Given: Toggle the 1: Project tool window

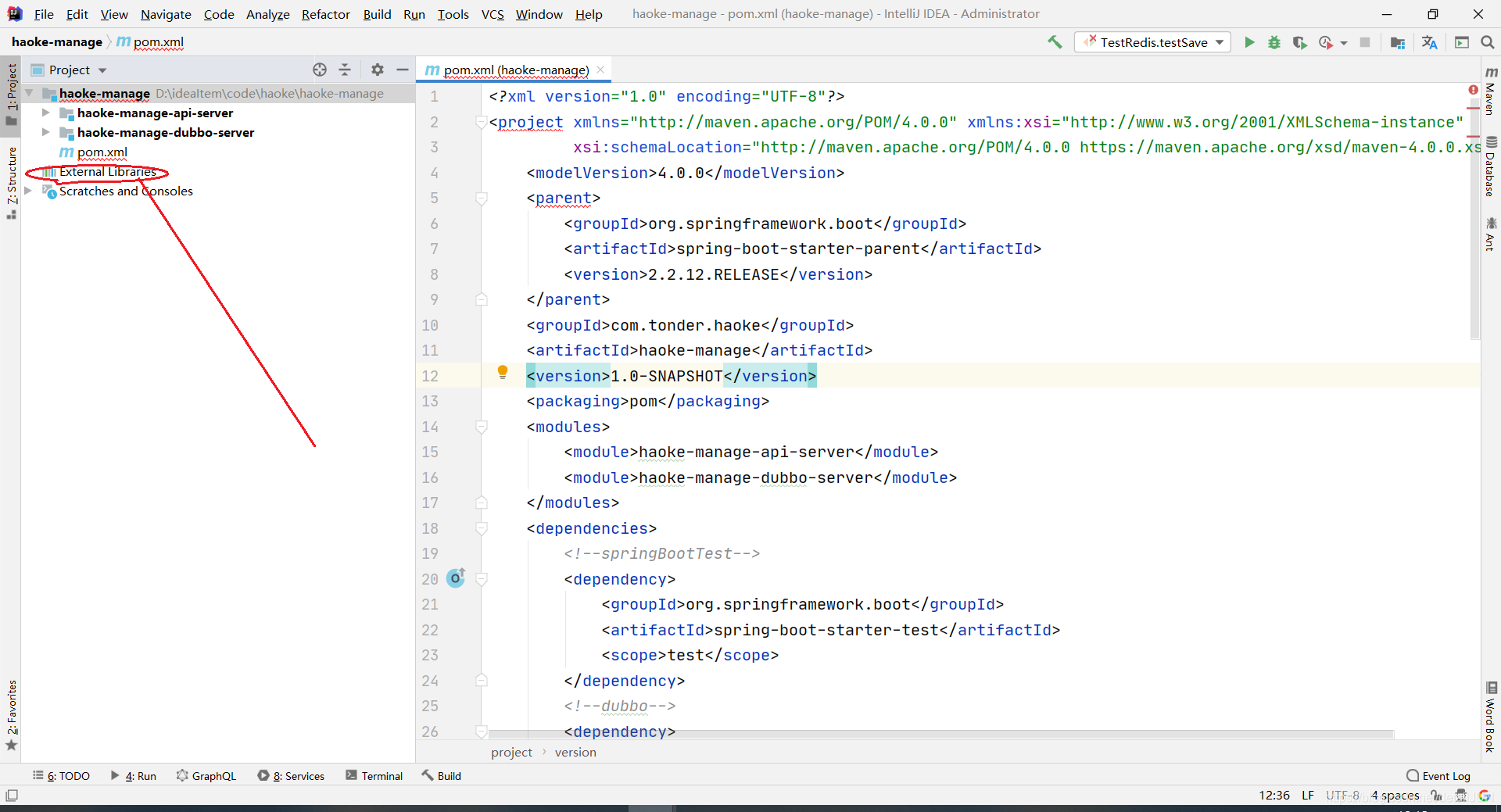Looking at the screenshot, I should pyautogui.click(x=11, y=94).
